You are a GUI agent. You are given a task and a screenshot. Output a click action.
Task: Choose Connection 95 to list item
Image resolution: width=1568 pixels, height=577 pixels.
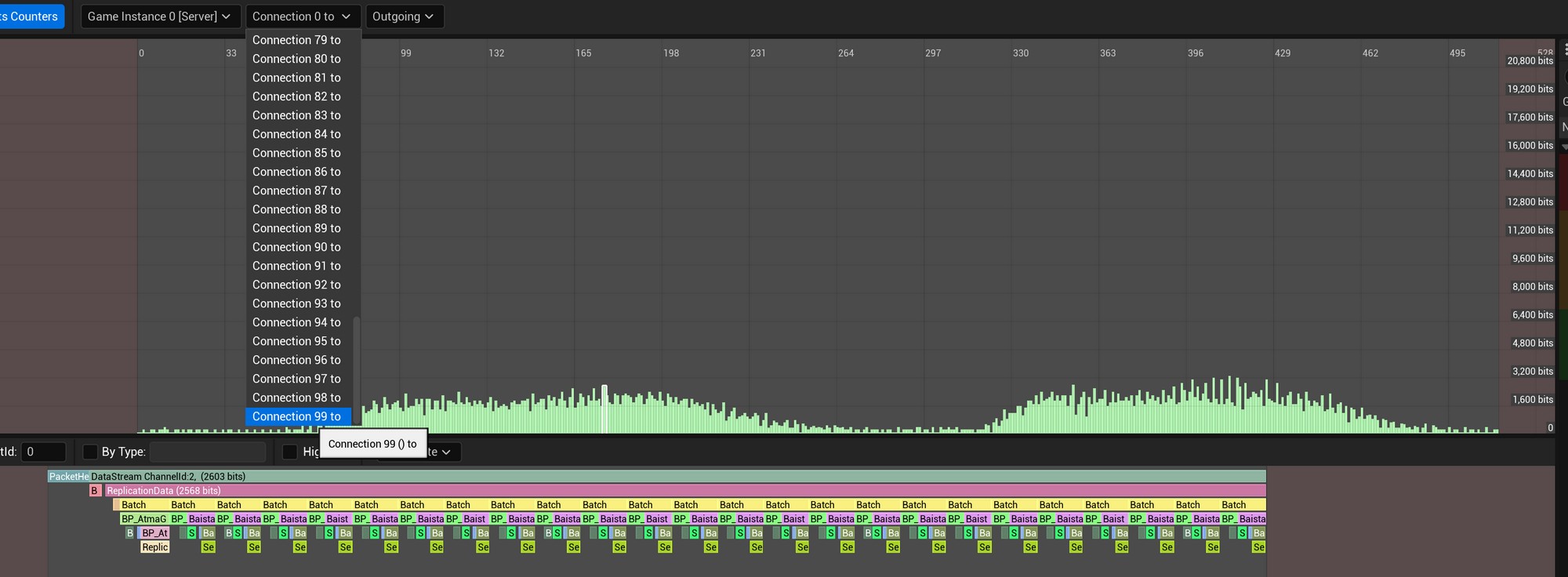(298, 341)
